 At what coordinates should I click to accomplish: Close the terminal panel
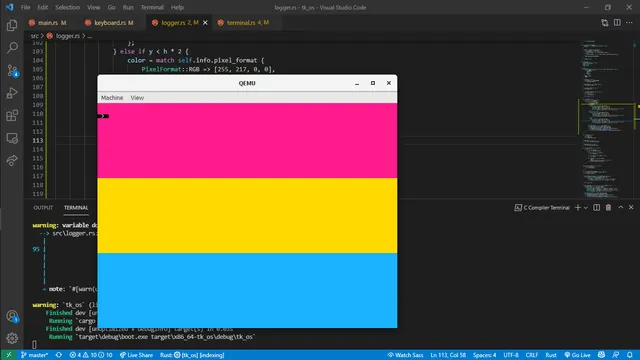pyautogui.click(x=631, y=208)
